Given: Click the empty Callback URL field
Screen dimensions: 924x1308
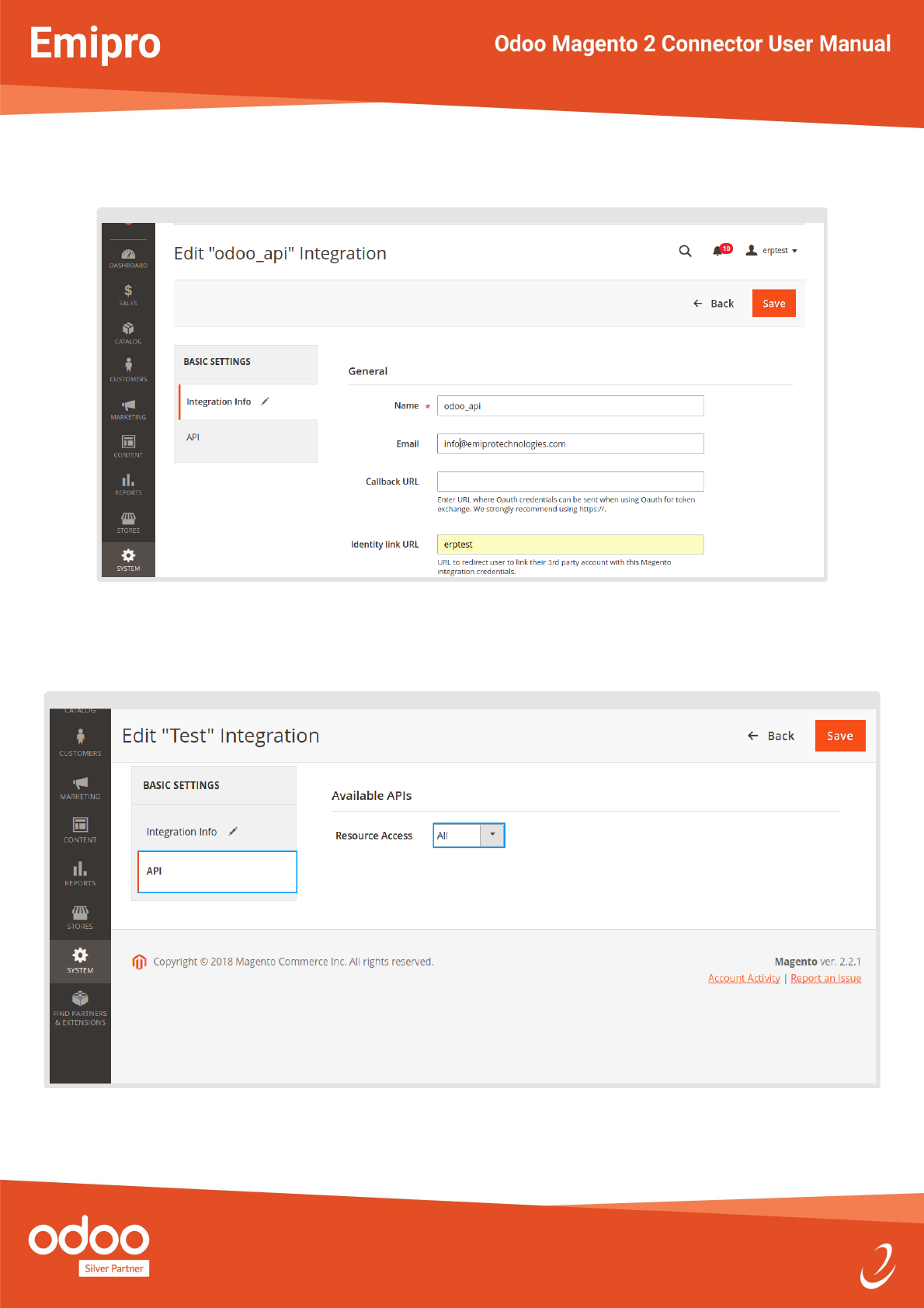Looking at the screenshot, I should coord(570,482).
